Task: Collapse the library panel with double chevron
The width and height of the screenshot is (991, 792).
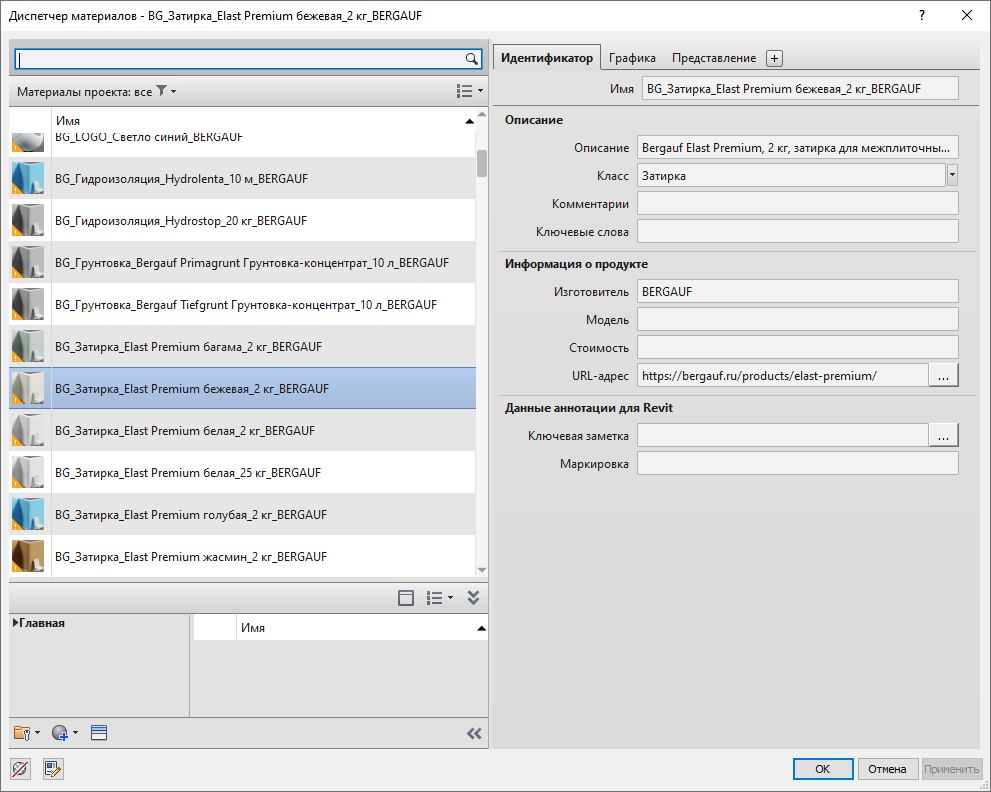Action: pos(473,598)
